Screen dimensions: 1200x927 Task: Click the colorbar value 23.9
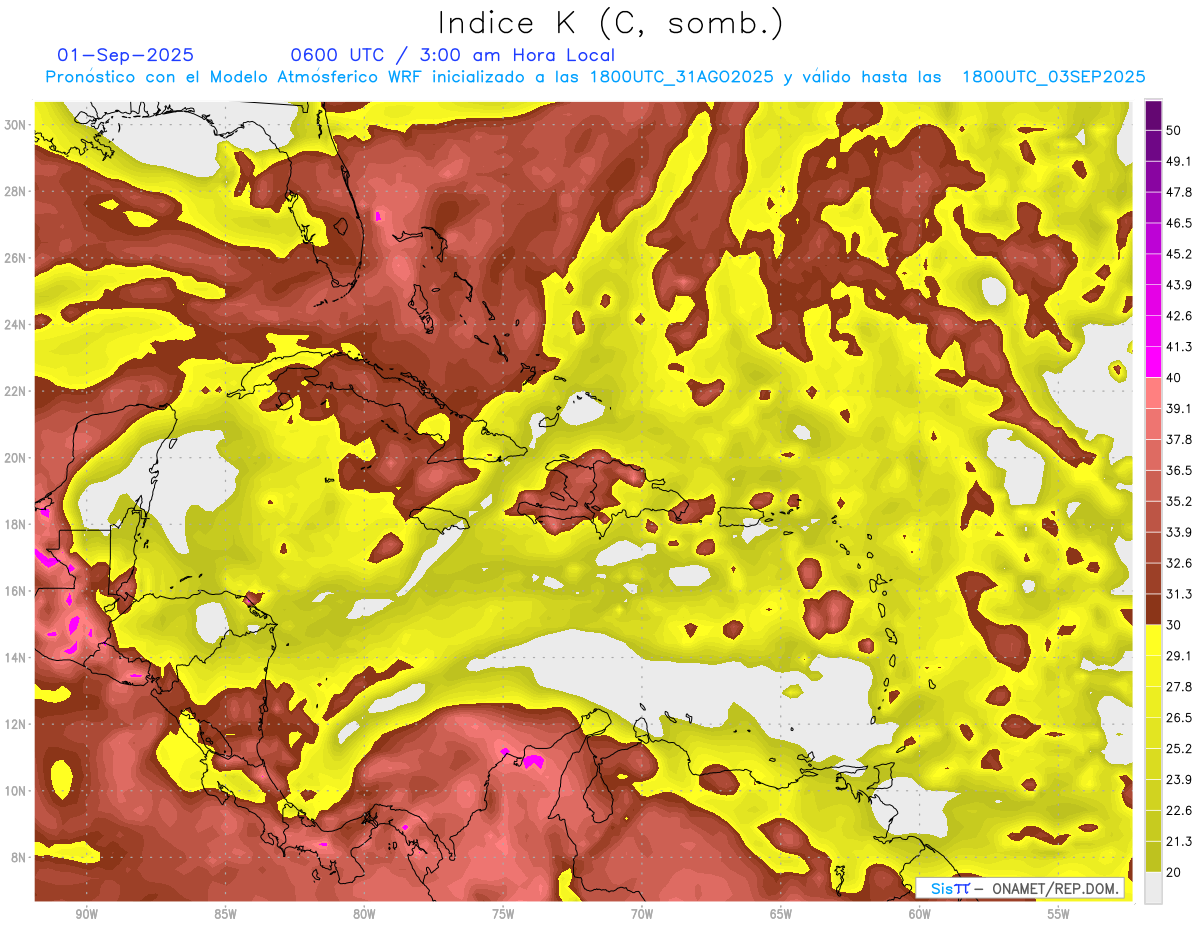[x=1178, y=780]
